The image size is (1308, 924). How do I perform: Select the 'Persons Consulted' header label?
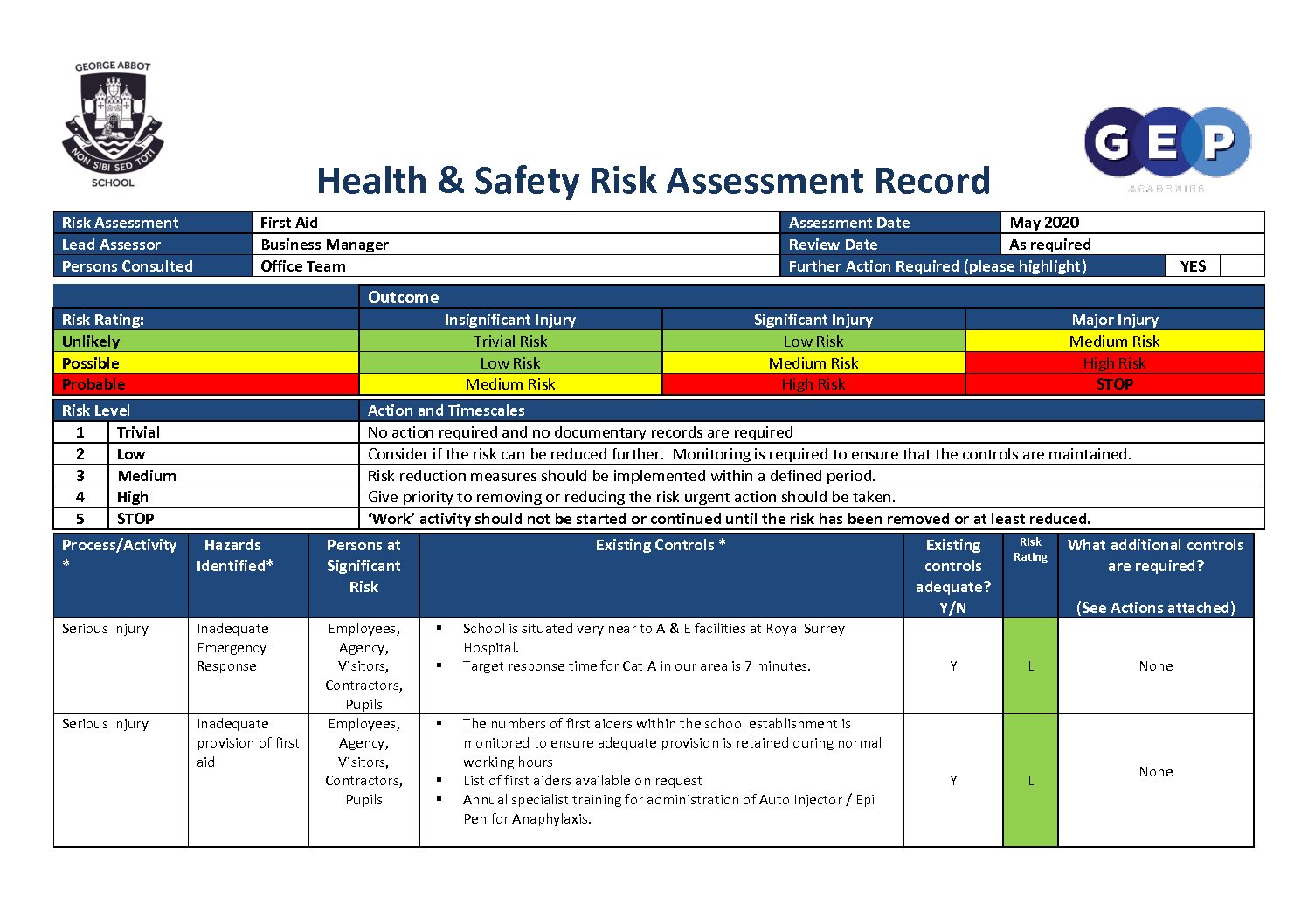[127, 266]
